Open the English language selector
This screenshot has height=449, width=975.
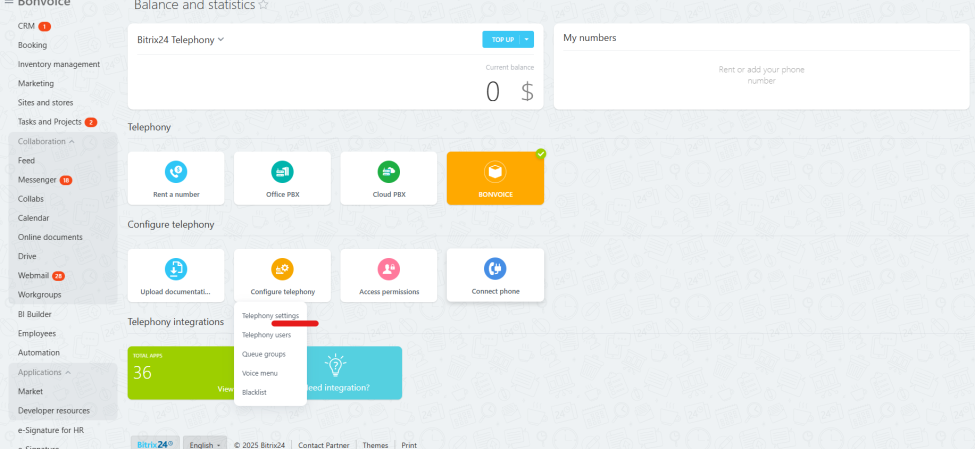click(x=205, y=445)
